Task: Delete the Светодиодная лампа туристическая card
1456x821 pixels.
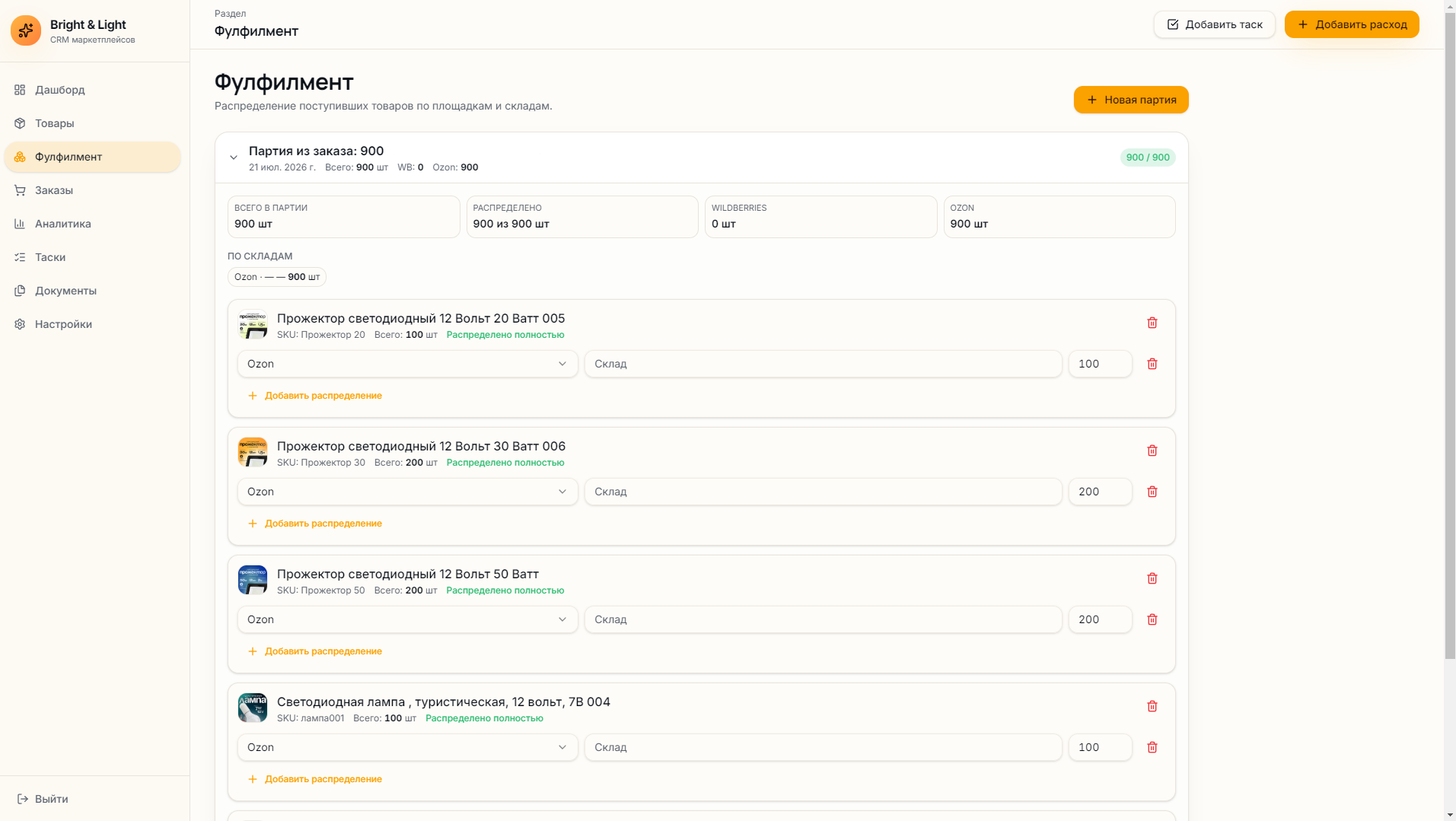Action: coord(1152,706)
